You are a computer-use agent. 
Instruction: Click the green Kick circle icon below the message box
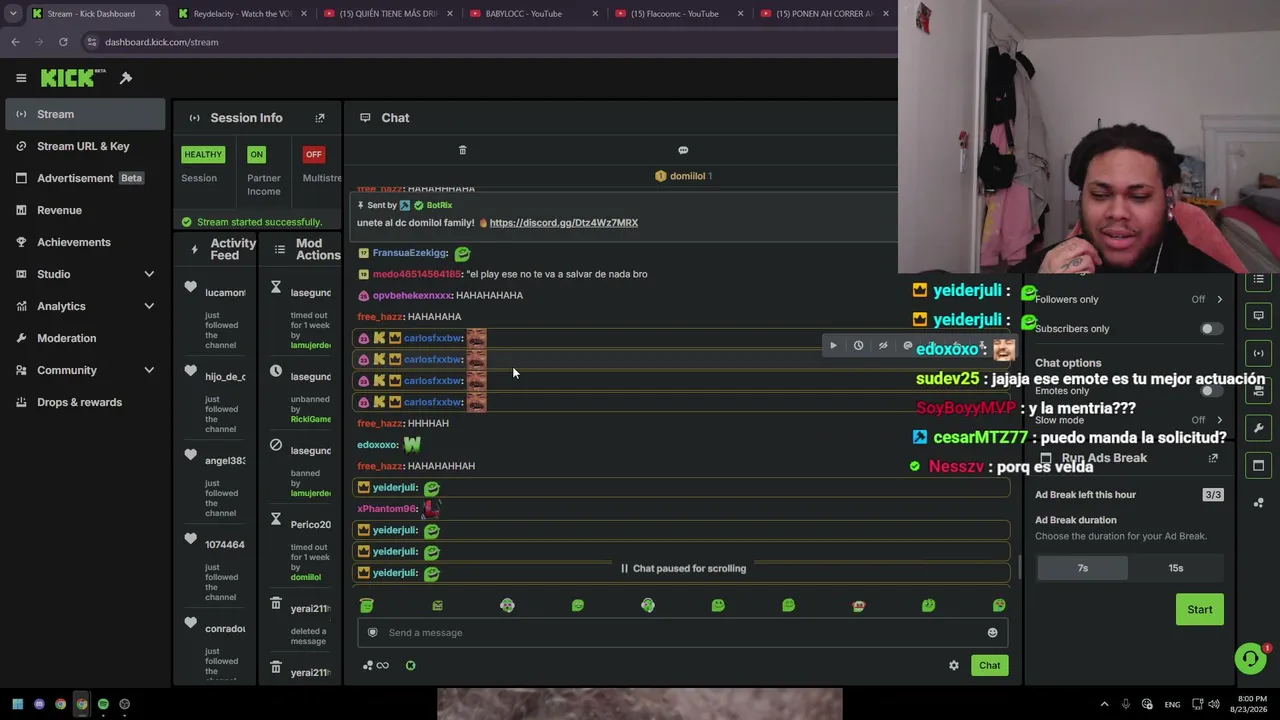tap(410, 665)
